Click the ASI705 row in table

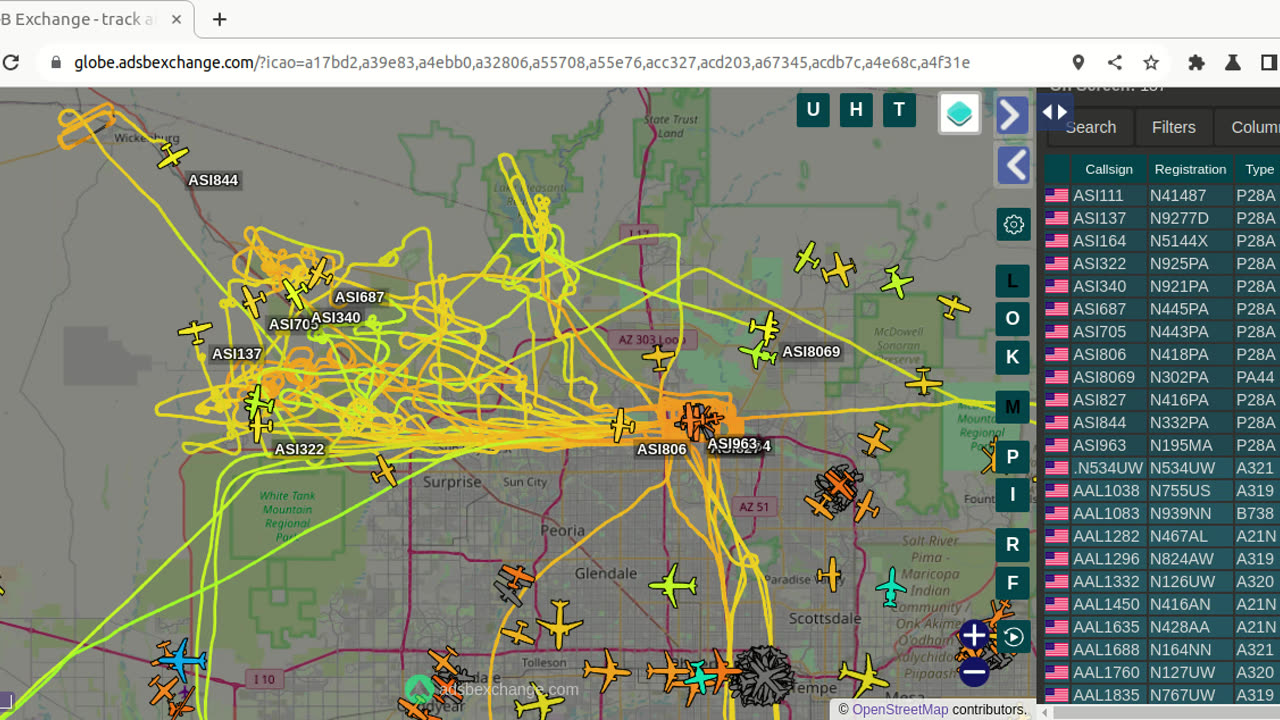point(1161,332)
